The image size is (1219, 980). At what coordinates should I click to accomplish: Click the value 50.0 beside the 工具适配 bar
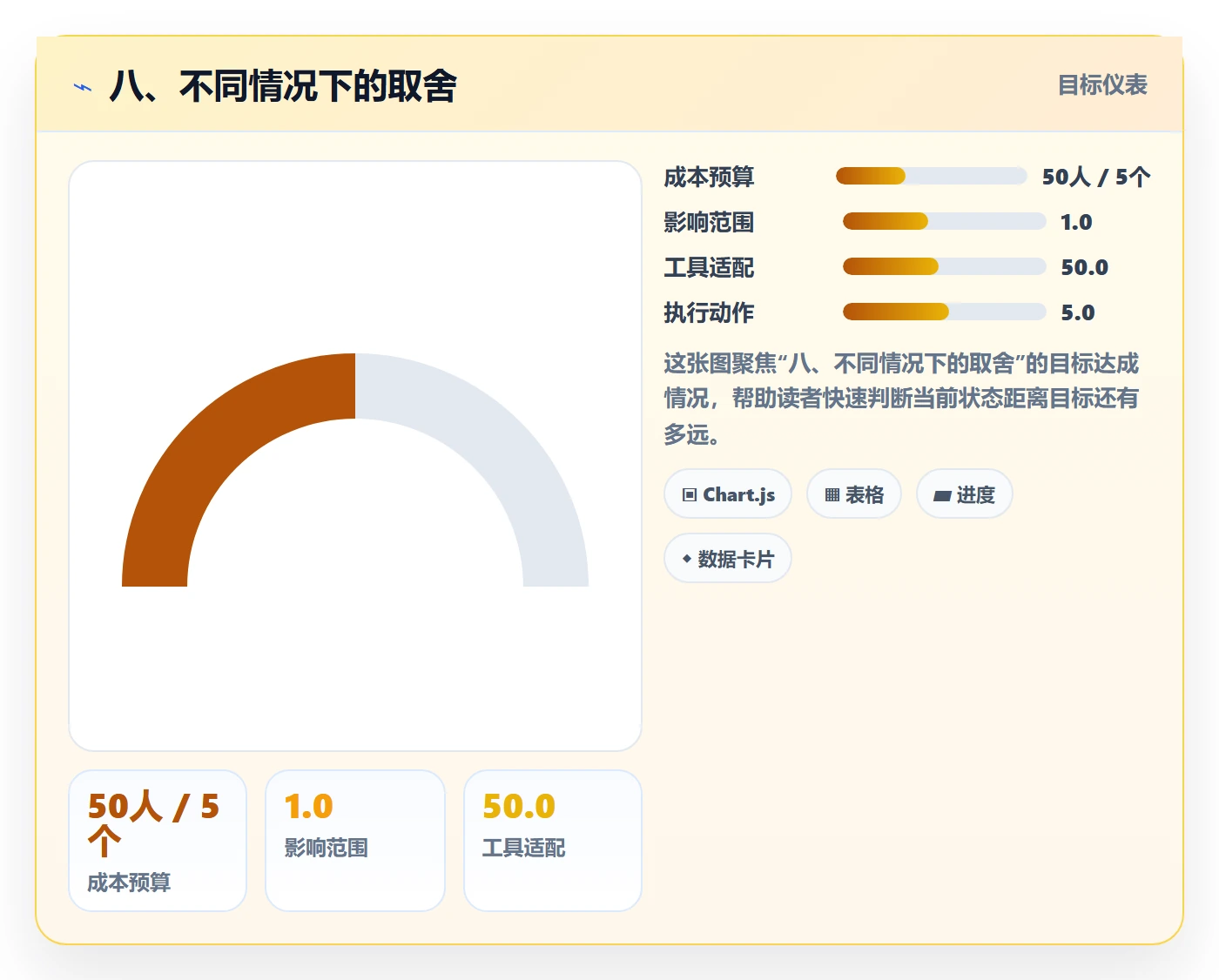click(1084, 268)
